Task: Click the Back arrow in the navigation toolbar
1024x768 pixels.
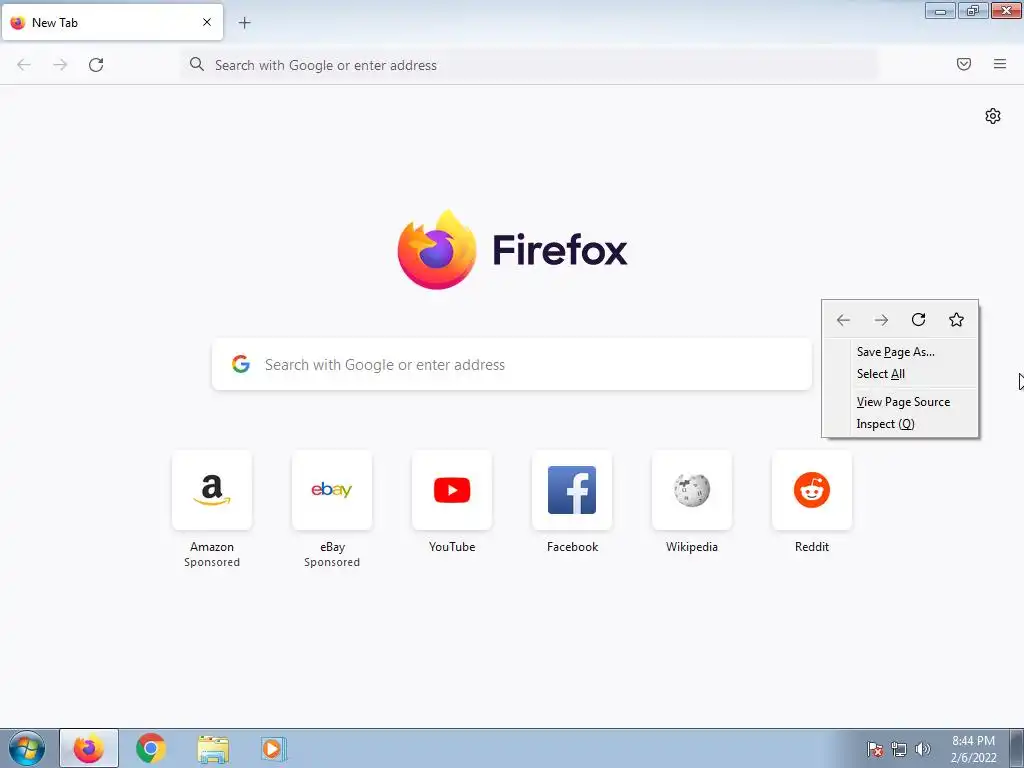Action: pyautogui.click(x=24, y=65)
